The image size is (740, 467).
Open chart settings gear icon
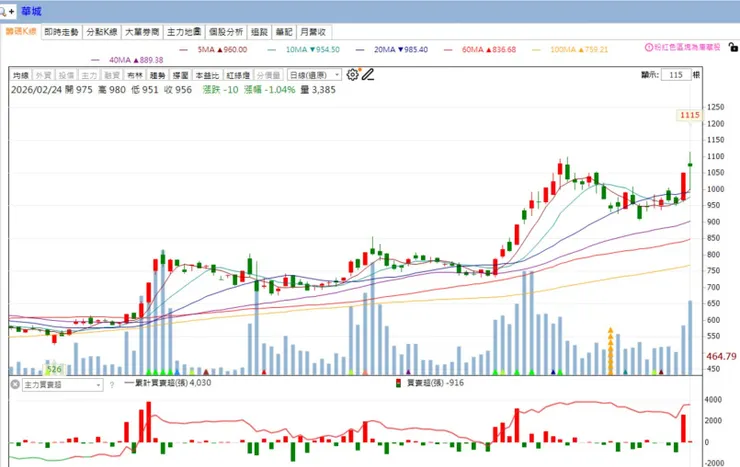click(x=352, y=75)
